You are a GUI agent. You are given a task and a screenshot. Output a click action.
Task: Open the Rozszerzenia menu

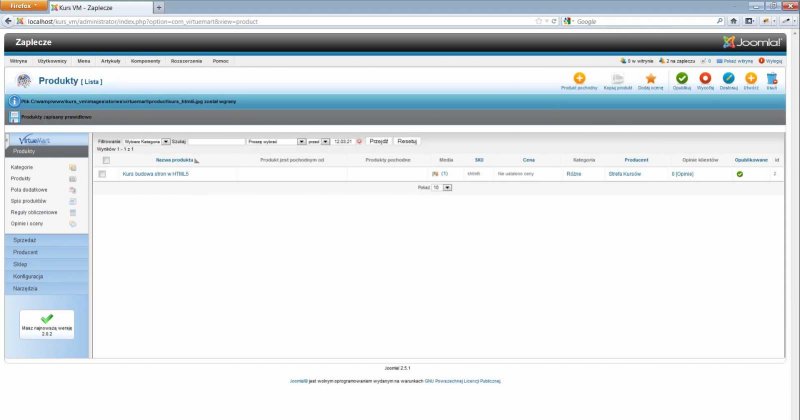tap(187, 61)
